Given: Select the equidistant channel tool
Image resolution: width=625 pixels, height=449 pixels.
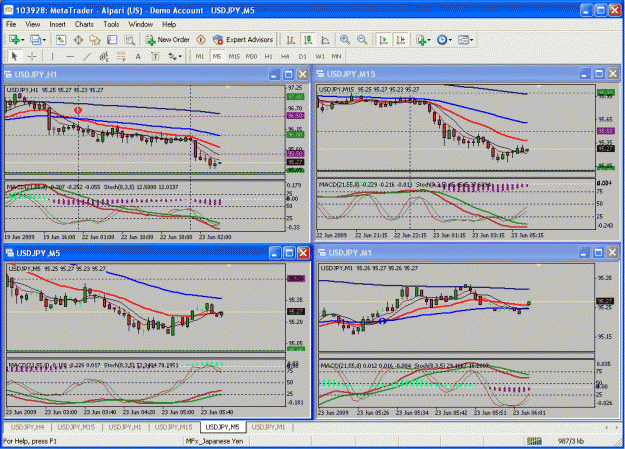Looking at the screenshot, I should point(104,56).
